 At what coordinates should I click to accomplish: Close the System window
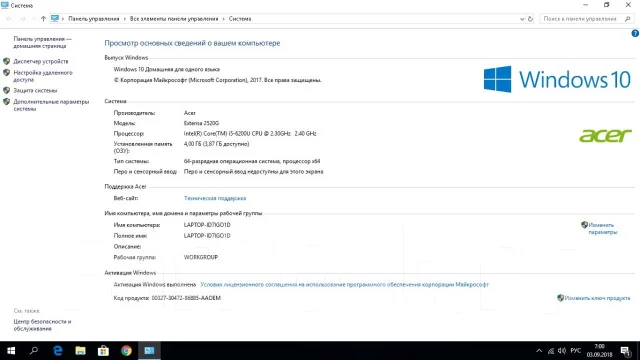click(x=628, y=5)
